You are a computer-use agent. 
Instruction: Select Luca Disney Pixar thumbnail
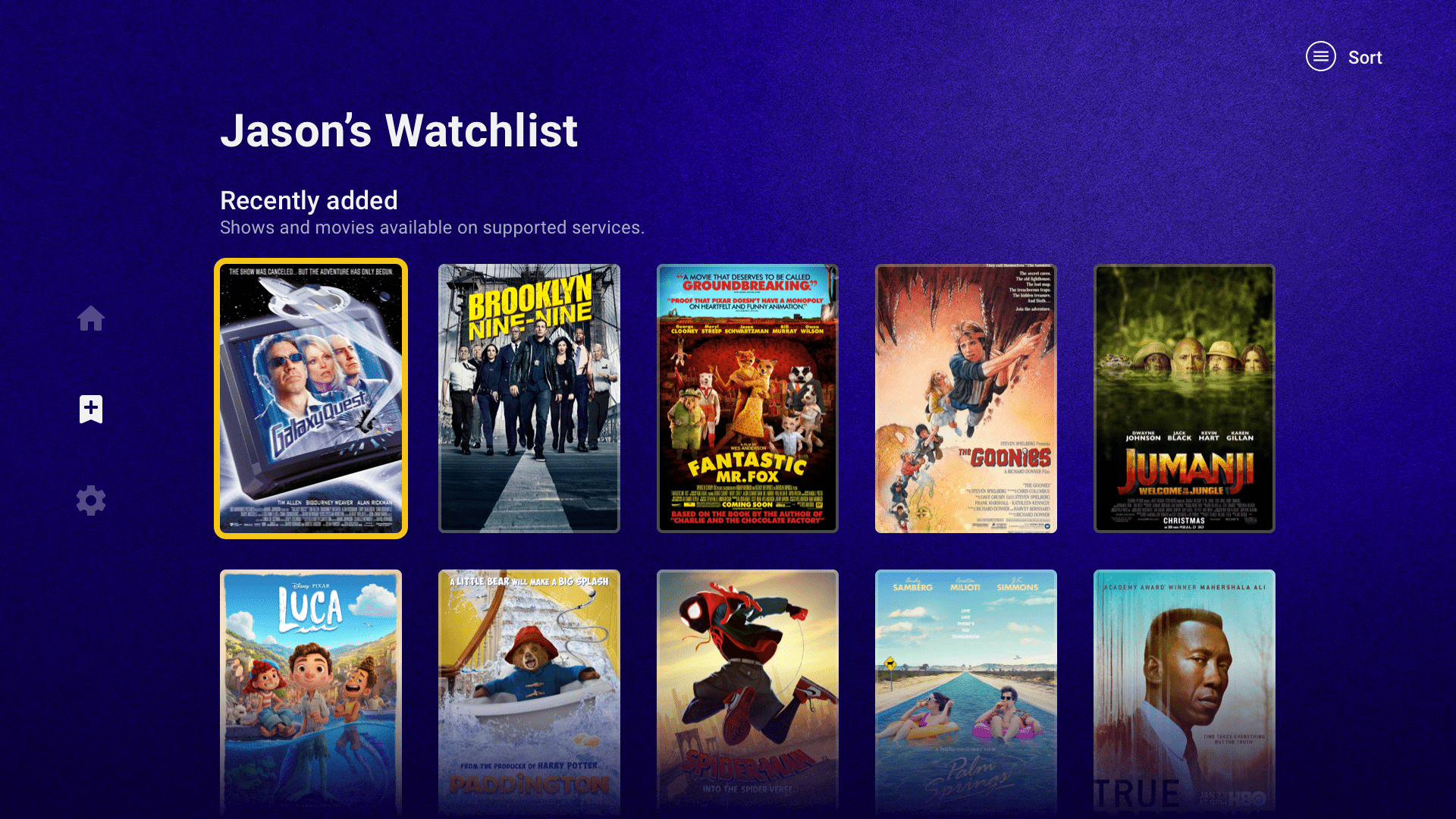coord(311,694)
